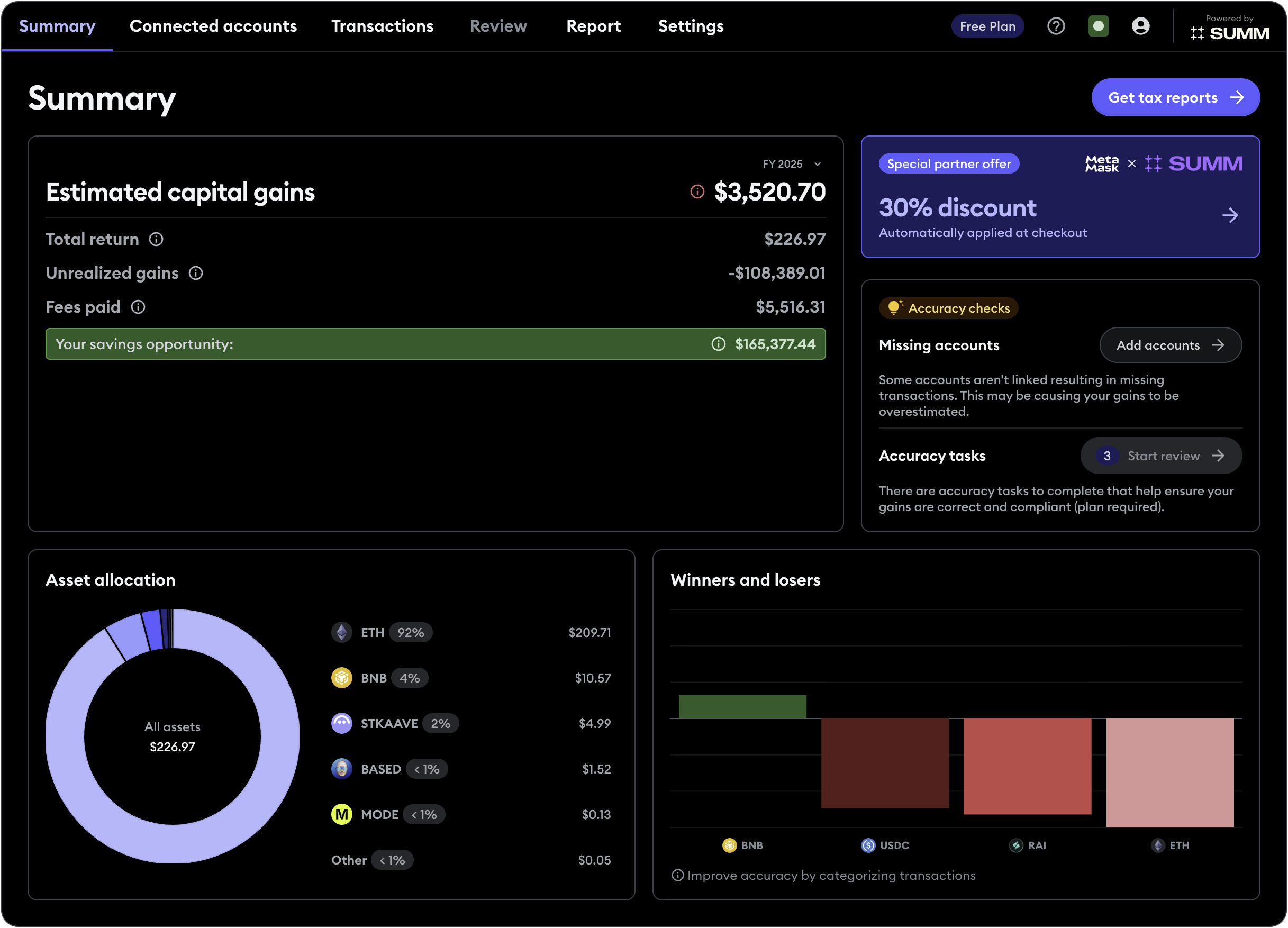Click MetaMask logo in partner offer
The image size is (1288, 928).
[x=1102, y=163]
